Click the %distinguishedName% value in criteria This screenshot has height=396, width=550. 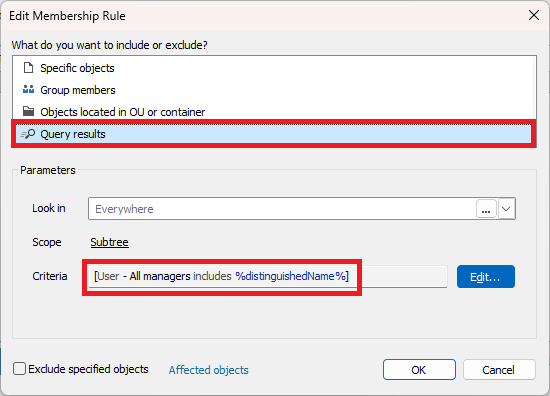pos(290,276)
